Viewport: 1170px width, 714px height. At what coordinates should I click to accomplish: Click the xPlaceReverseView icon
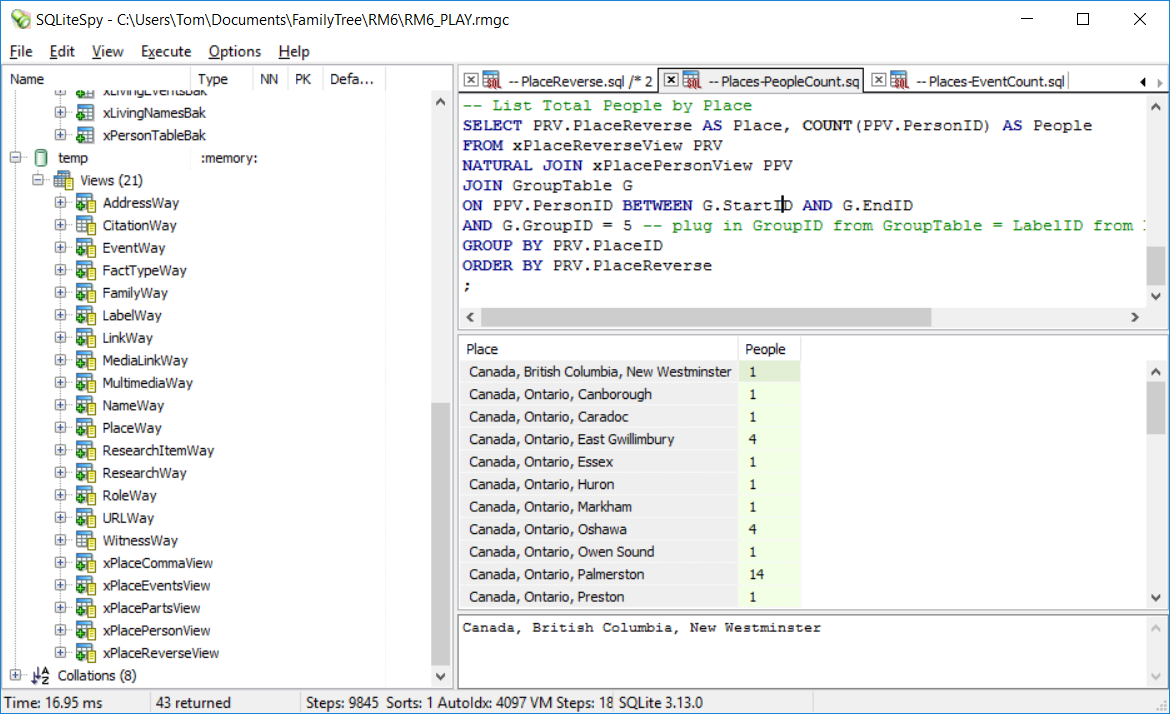86,653
